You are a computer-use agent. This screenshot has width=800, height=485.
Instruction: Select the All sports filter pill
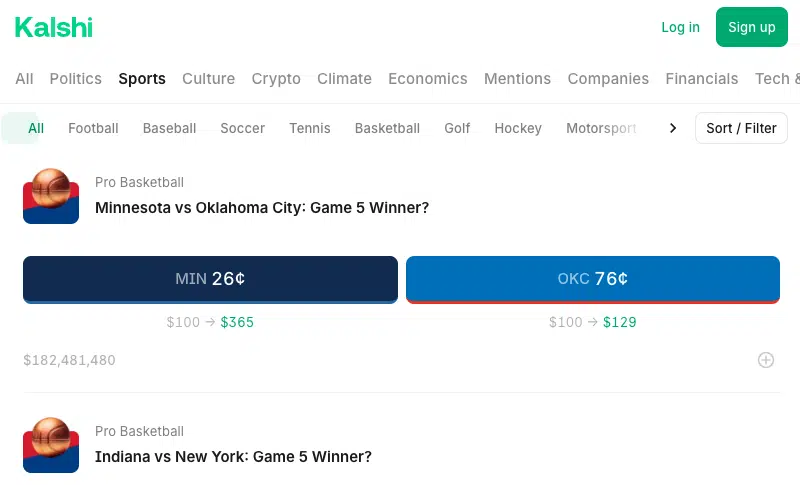coord(36,128)
